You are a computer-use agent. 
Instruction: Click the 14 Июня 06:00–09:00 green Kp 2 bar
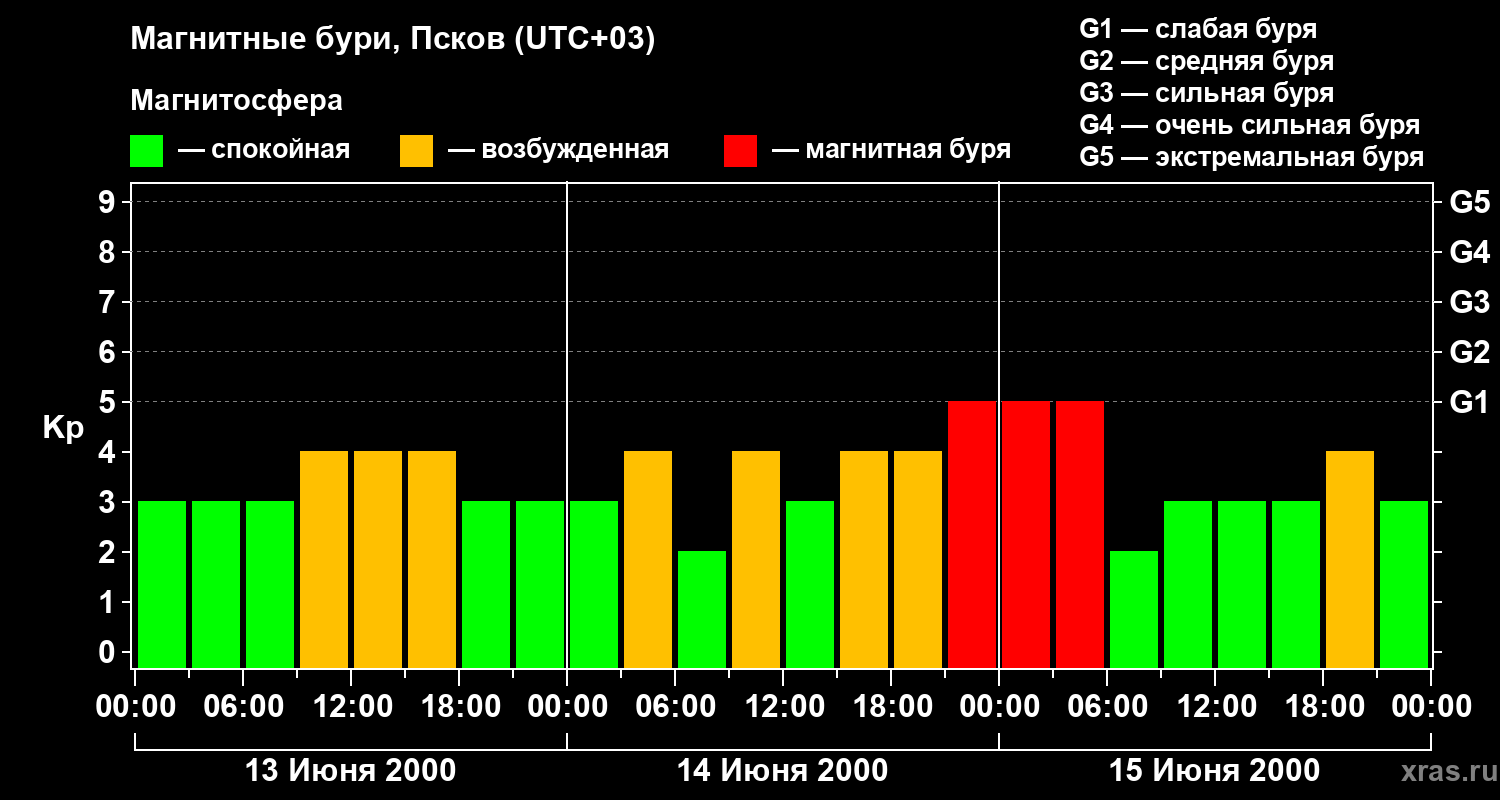coord(702,609)
